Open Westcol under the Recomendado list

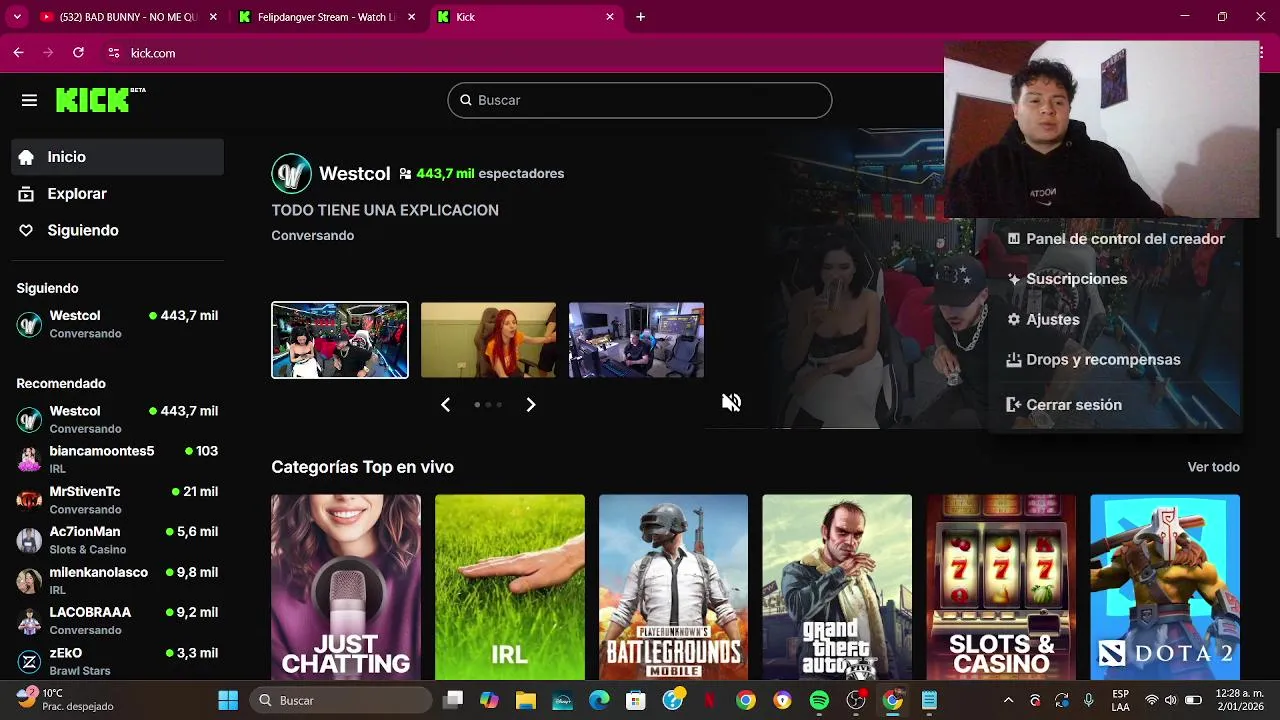[x=118, y=419]
